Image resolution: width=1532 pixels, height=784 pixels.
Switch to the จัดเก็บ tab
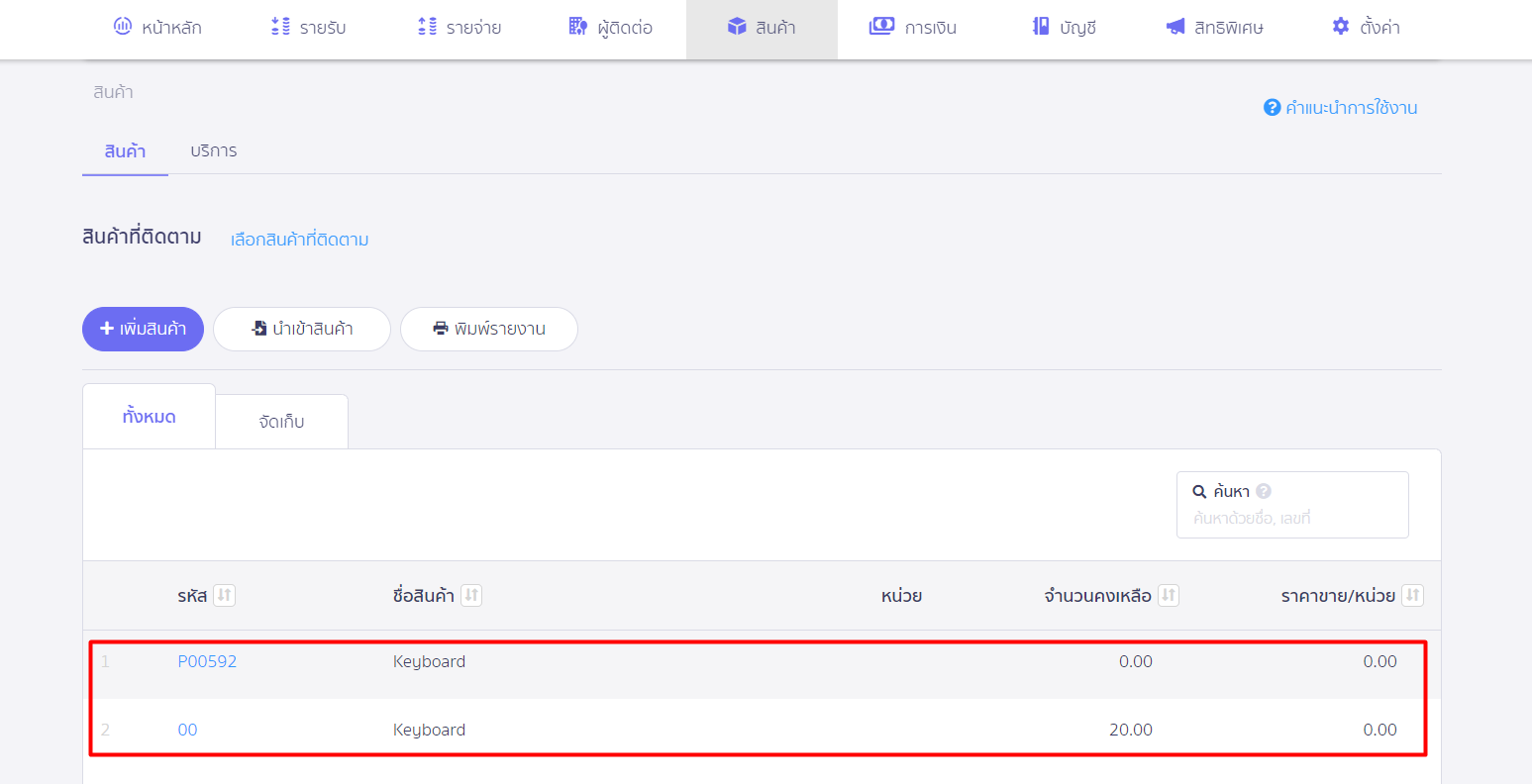point(281,422)
